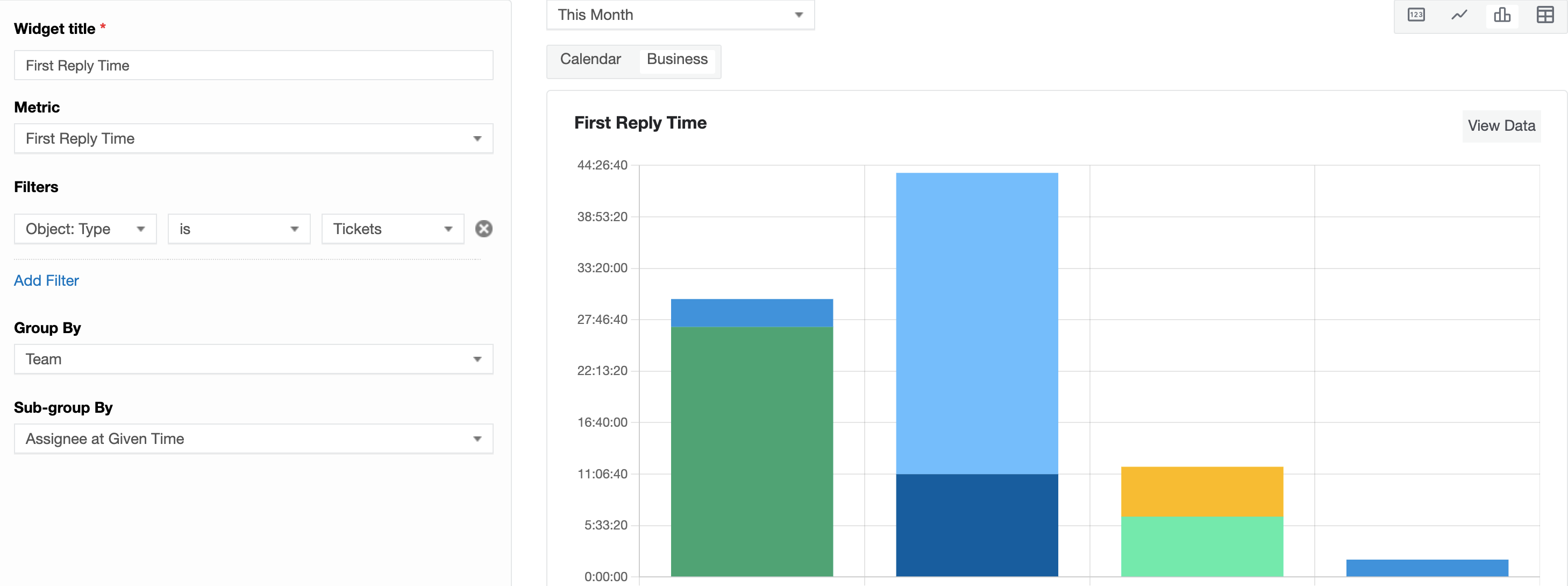Open Sub-group By Assignee at Given Time dropdown
Viewport: 1568px width, 586px height.
[253, 439]
